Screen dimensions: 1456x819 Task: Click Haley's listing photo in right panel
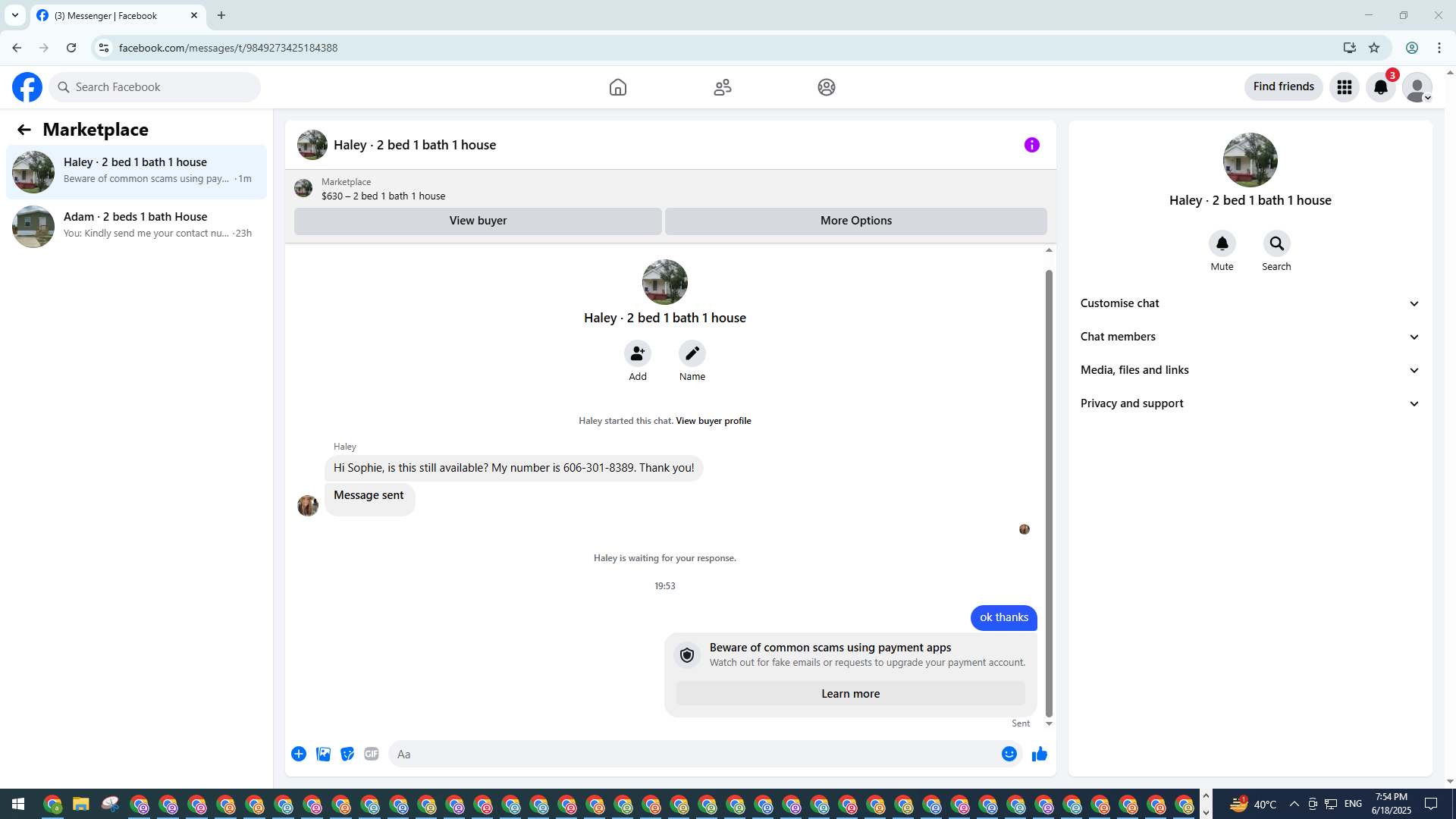[x=1250, y=160]
